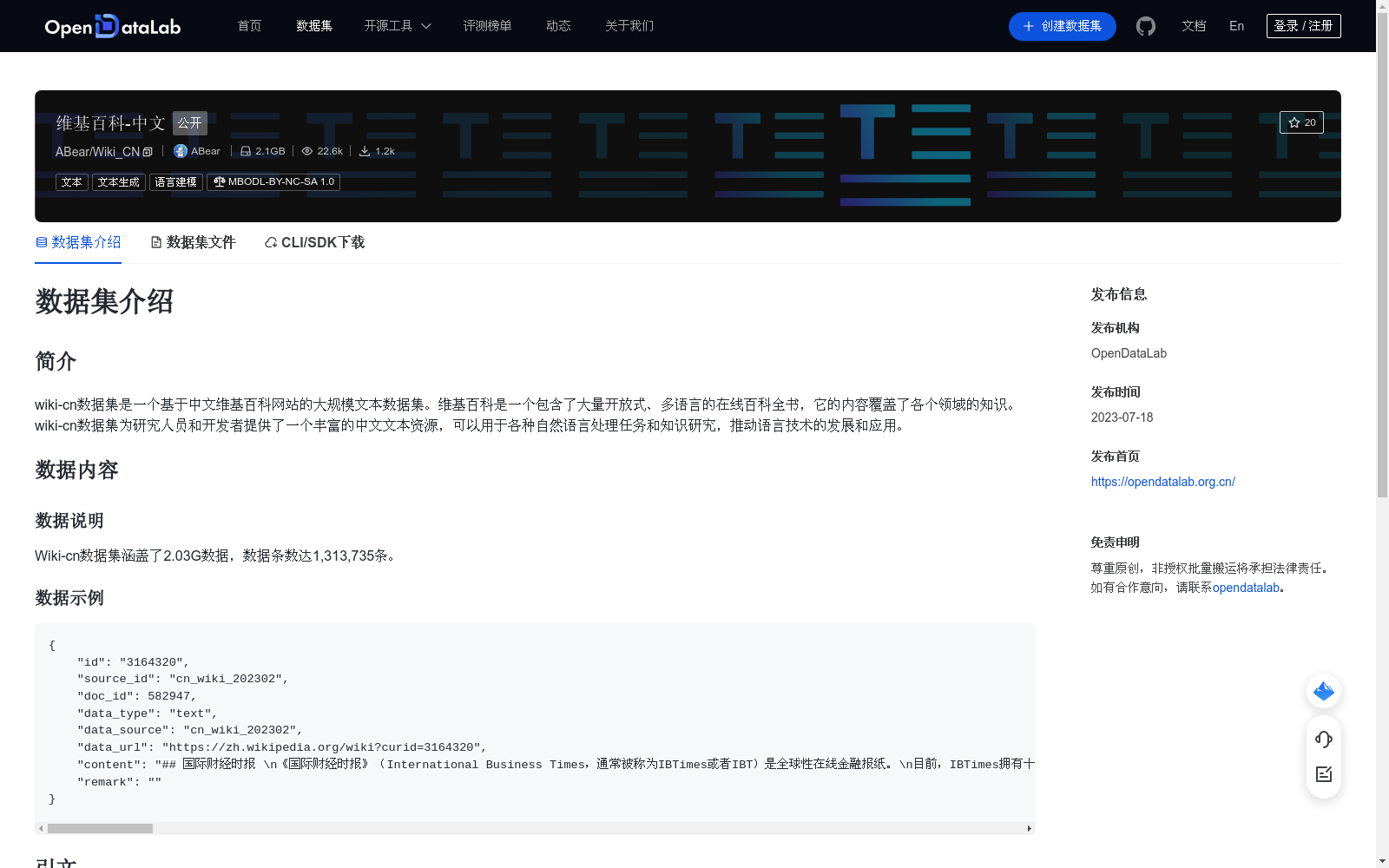
Task: Click the 创建数据集 button
Action: tap(1063, 26)
